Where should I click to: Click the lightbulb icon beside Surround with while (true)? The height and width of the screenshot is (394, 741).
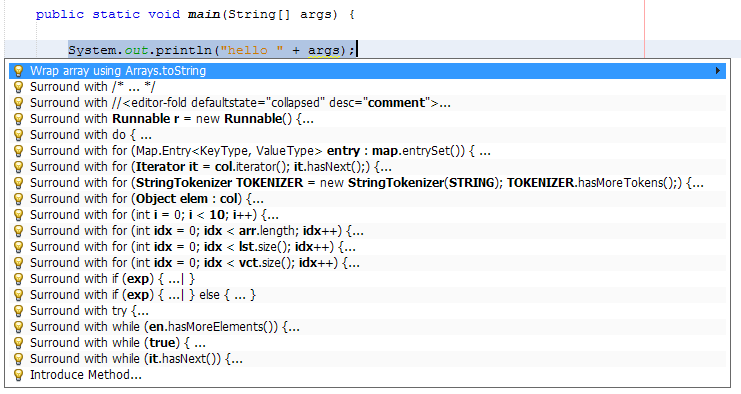(x=18, y=343)
